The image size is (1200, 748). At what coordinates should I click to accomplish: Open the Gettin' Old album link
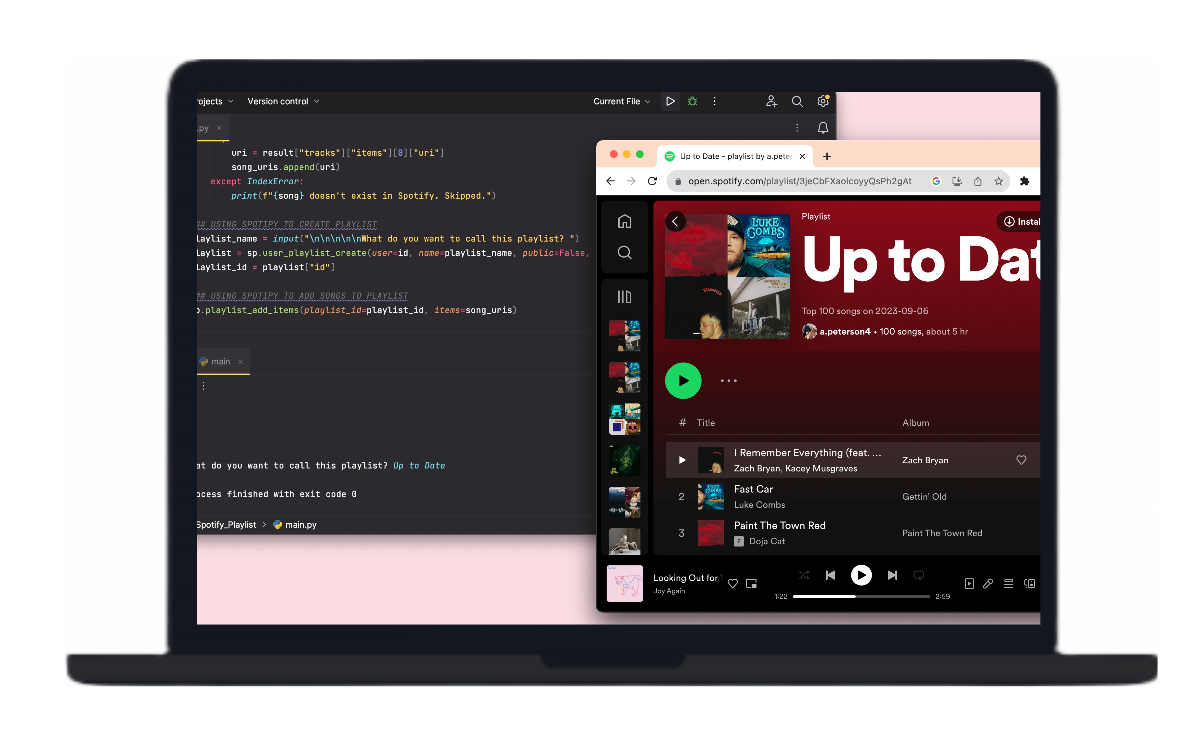pyautogui.click(x=924, y=496)
